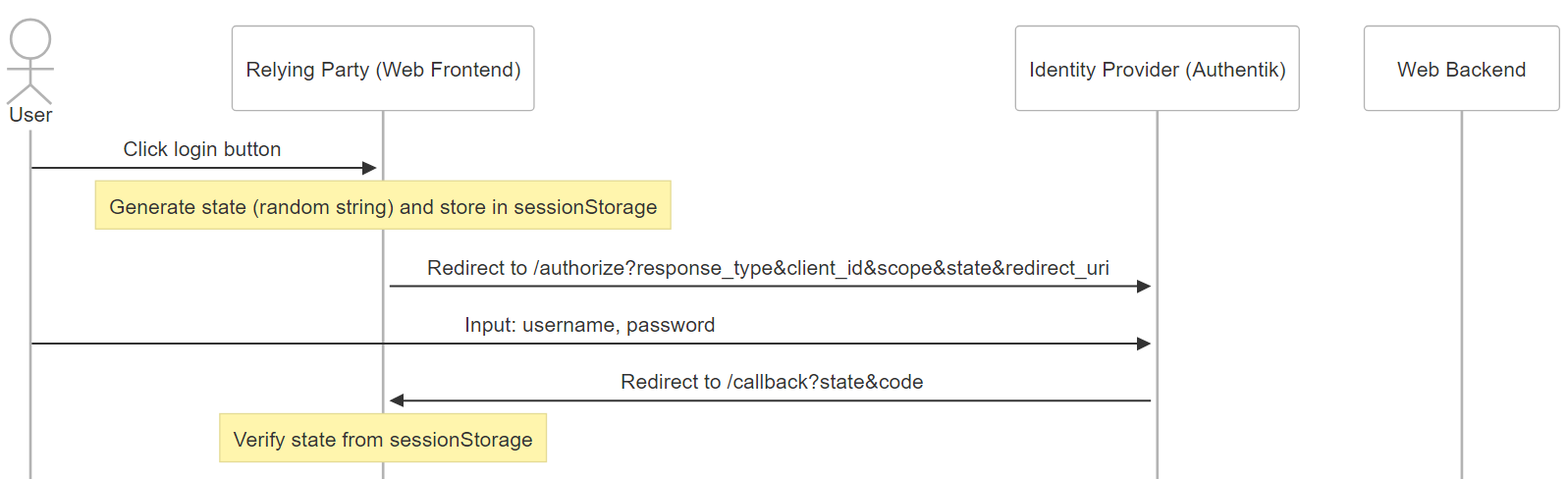Click the 'Input: username, password' message label

coord(590,325)
